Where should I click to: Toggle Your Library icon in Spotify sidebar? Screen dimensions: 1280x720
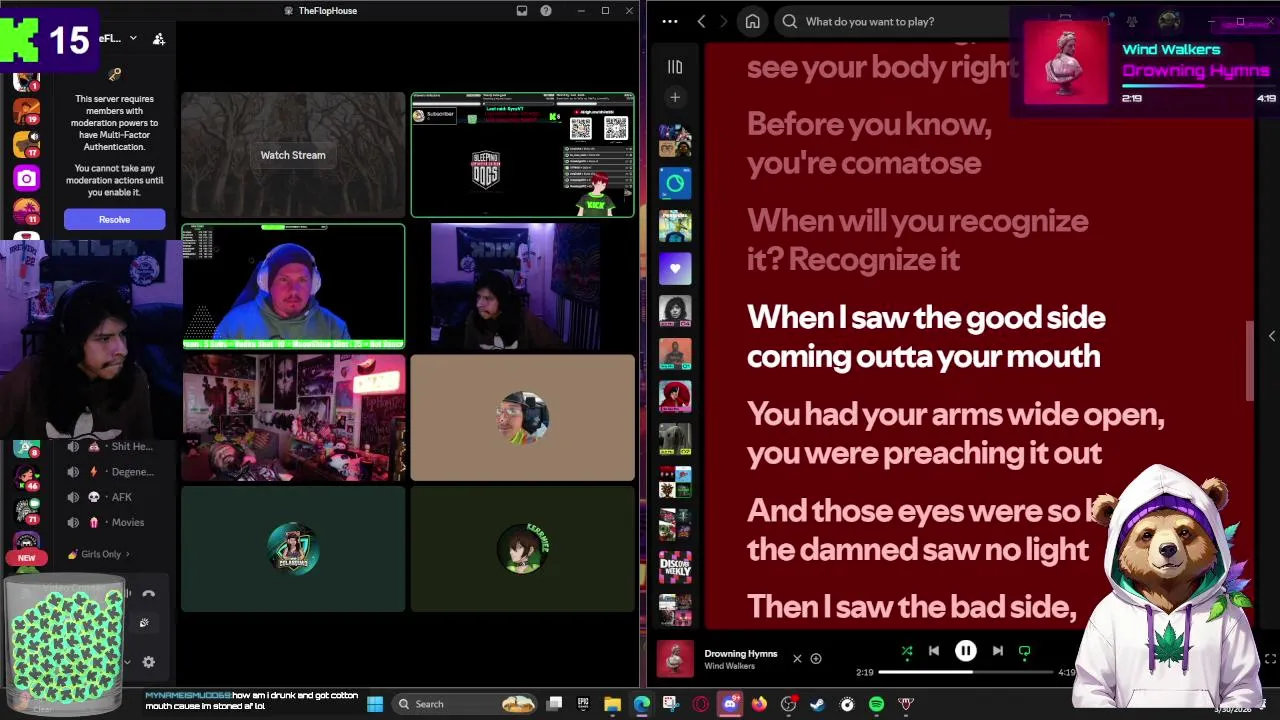[x=675, y=67]
